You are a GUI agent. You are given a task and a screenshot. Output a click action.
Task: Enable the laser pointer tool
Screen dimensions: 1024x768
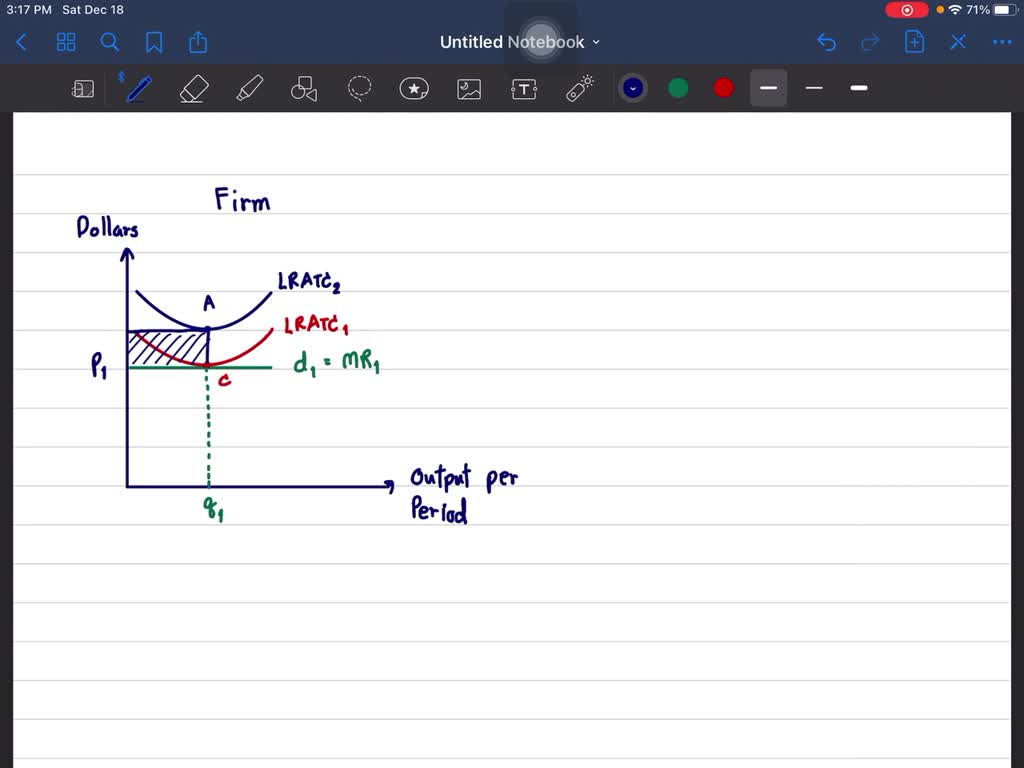pyautogui.click(x=579, y=88)
